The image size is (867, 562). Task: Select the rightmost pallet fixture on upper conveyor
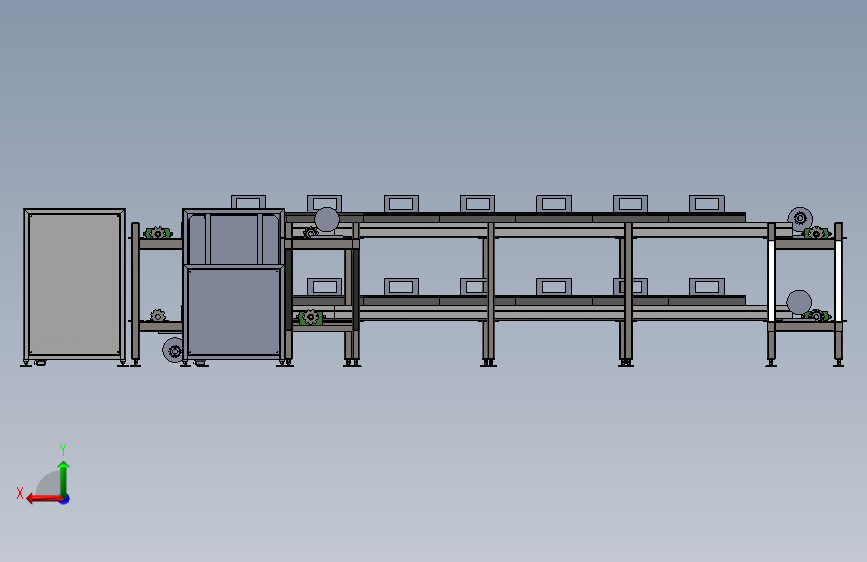point(707,204)
